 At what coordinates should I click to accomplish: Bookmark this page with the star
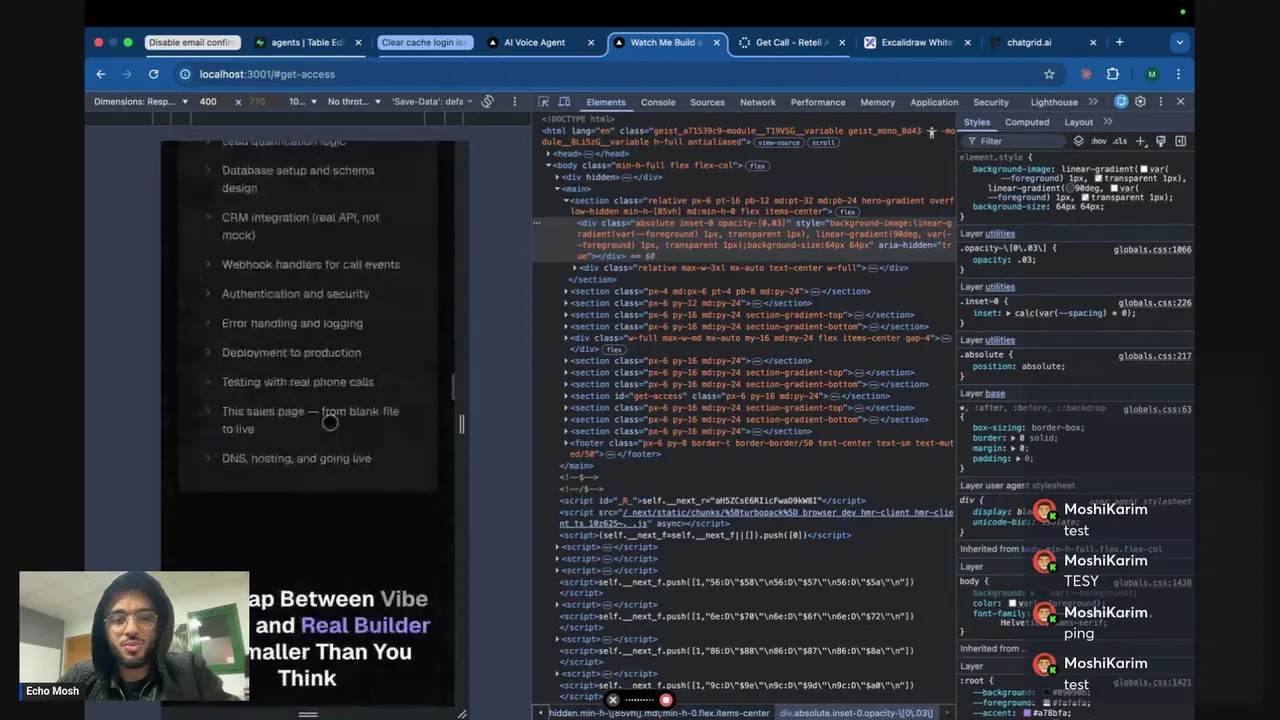tap(1049, 74)
